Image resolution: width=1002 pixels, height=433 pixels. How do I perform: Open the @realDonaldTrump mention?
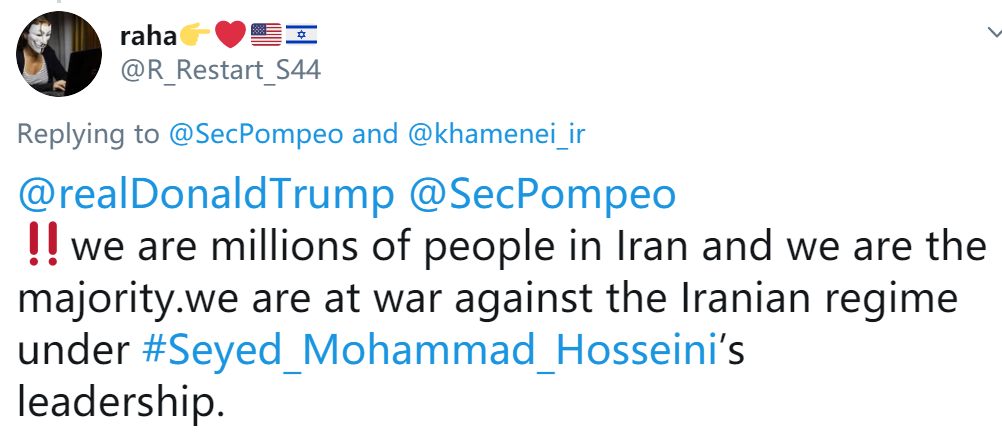[207, 194]
